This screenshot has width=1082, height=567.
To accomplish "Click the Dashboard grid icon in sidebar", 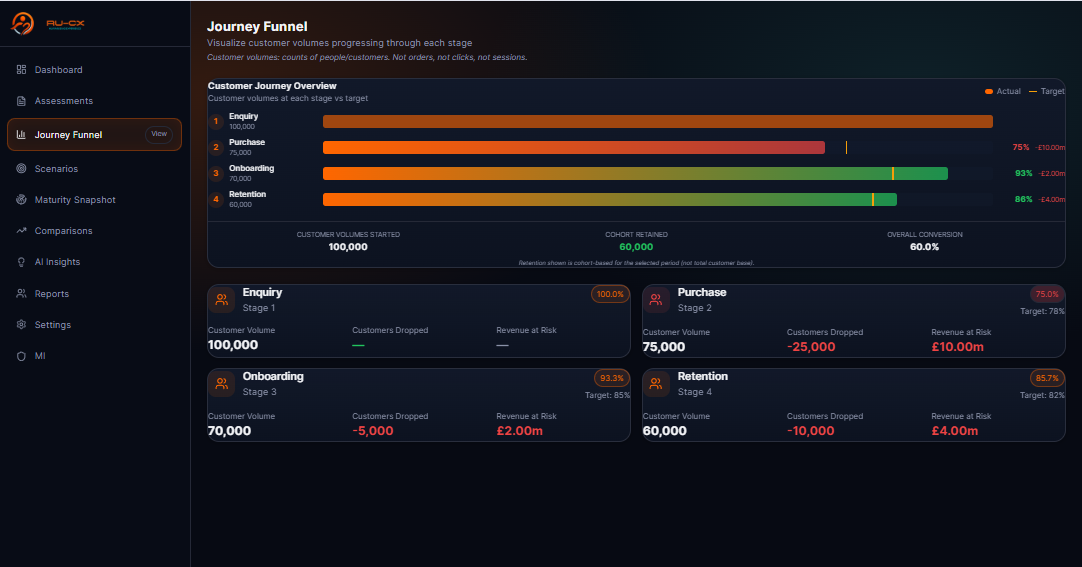I will [21, 70].
